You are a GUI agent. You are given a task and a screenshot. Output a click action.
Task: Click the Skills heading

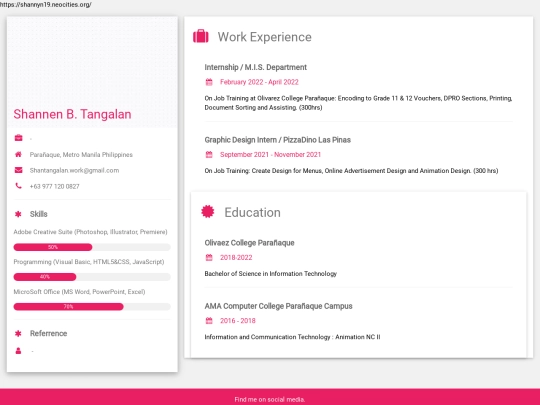(x=39, y=214)
